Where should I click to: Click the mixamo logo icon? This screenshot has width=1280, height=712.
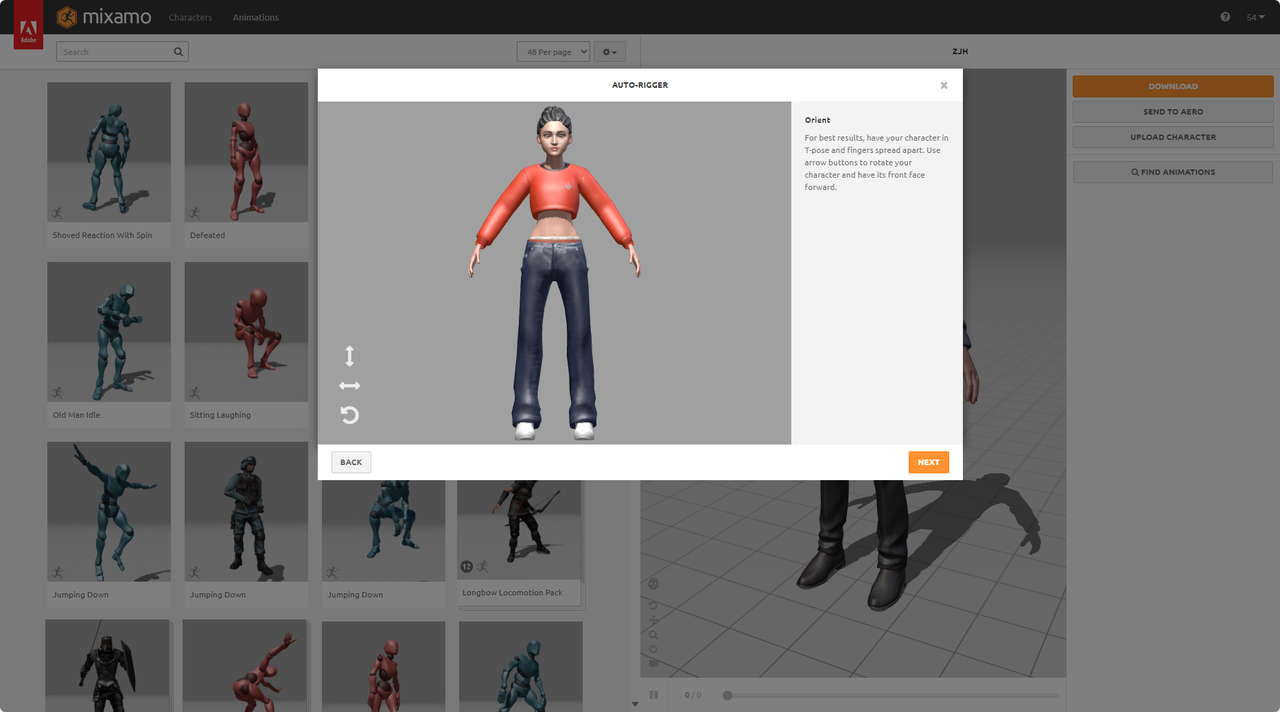67,17
